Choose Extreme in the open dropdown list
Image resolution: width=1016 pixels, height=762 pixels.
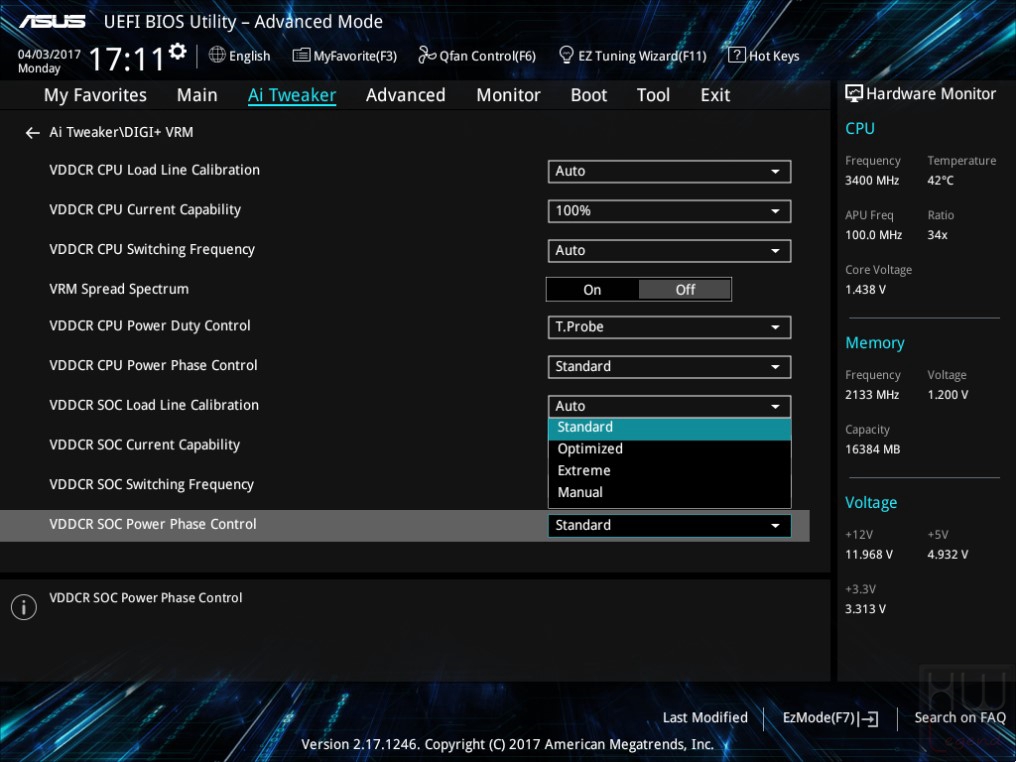pos(669,471)
